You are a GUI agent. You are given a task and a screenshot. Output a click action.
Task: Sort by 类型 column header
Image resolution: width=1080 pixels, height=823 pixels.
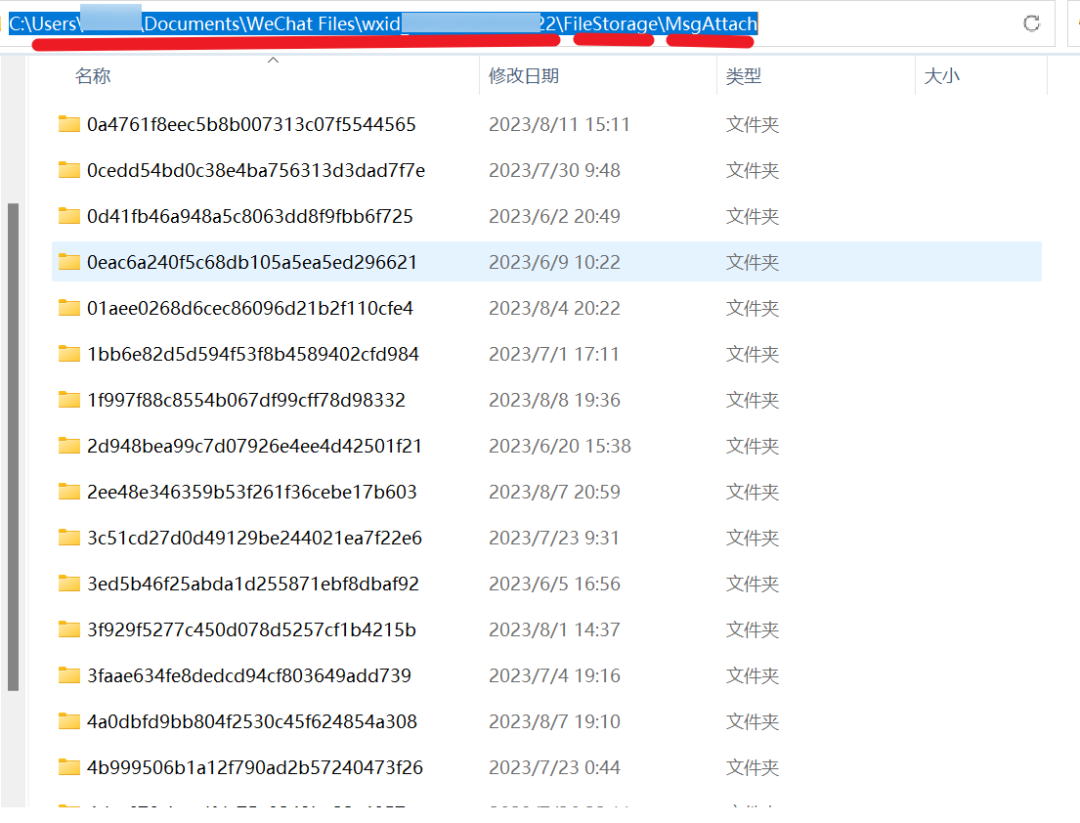click(x=743, y=76)
